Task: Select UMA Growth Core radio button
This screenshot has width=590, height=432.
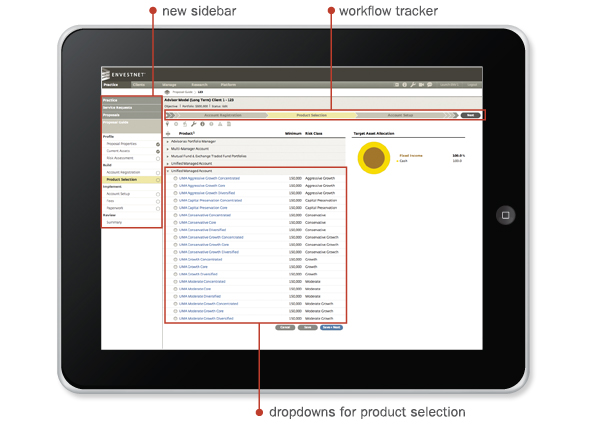Action: pyautogui.click(x=175, y=267)
